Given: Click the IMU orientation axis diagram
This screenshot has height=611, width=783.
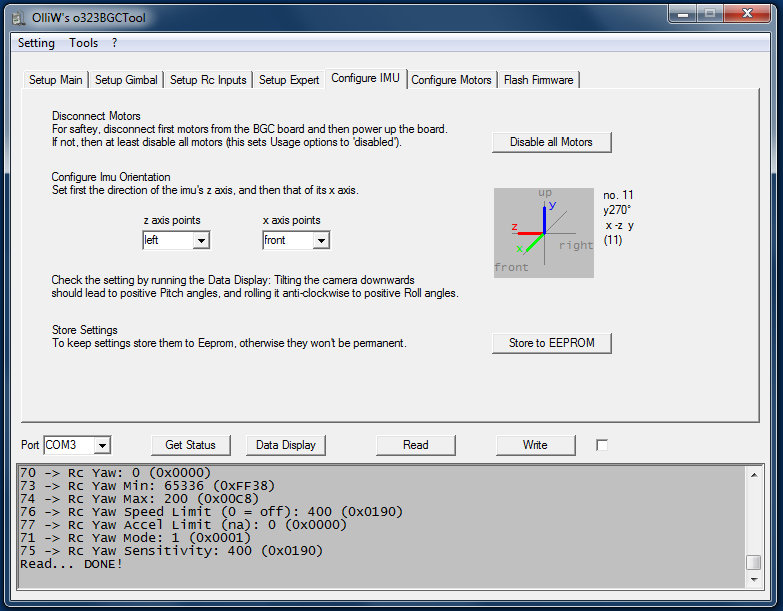Looking at the screenshot, I should click(543, 231).
